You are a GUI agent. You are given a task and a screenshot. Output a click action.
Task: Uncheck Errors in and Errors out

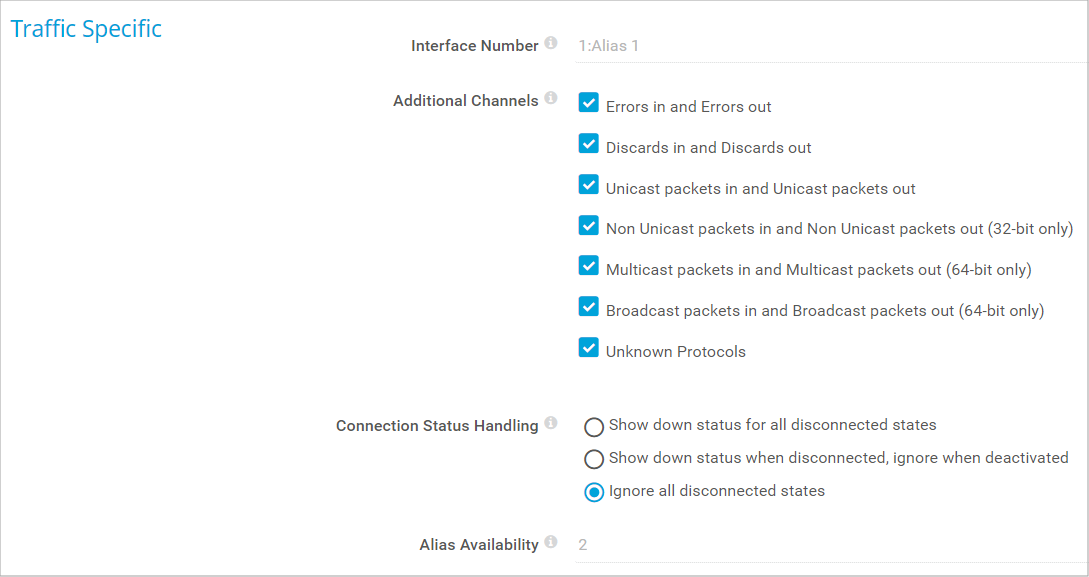(x=589, y=103)
